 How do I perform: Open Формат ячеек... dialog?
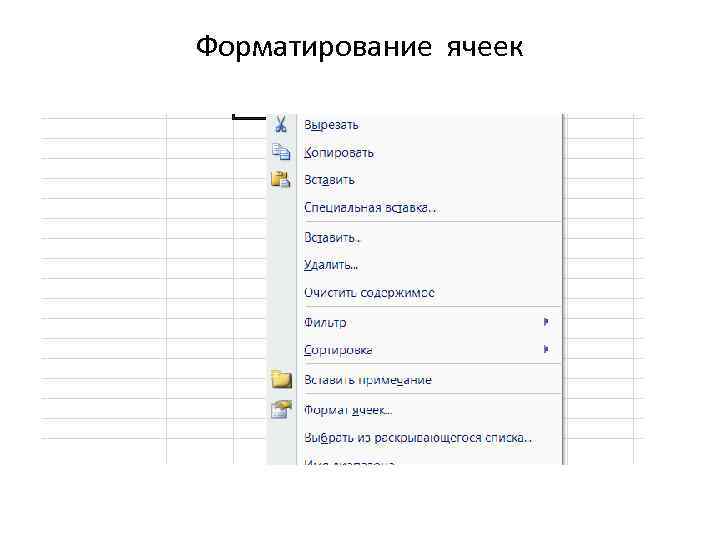pyautogui.click(x=348, y=410)
